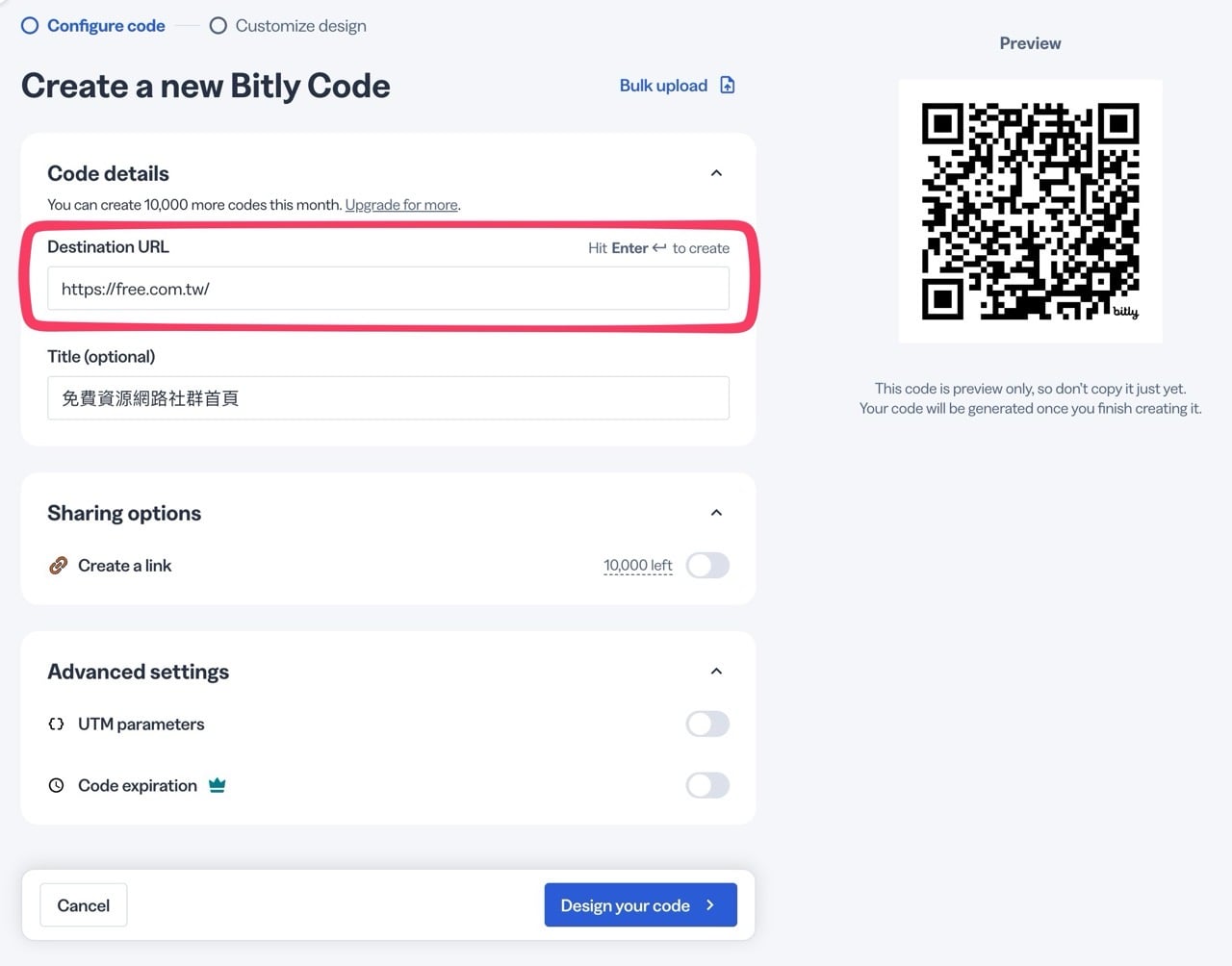Click the crown icon next to Code expiration
Image resolution: width=1232 pixels, height=966 pixels.
coord(218,784)
